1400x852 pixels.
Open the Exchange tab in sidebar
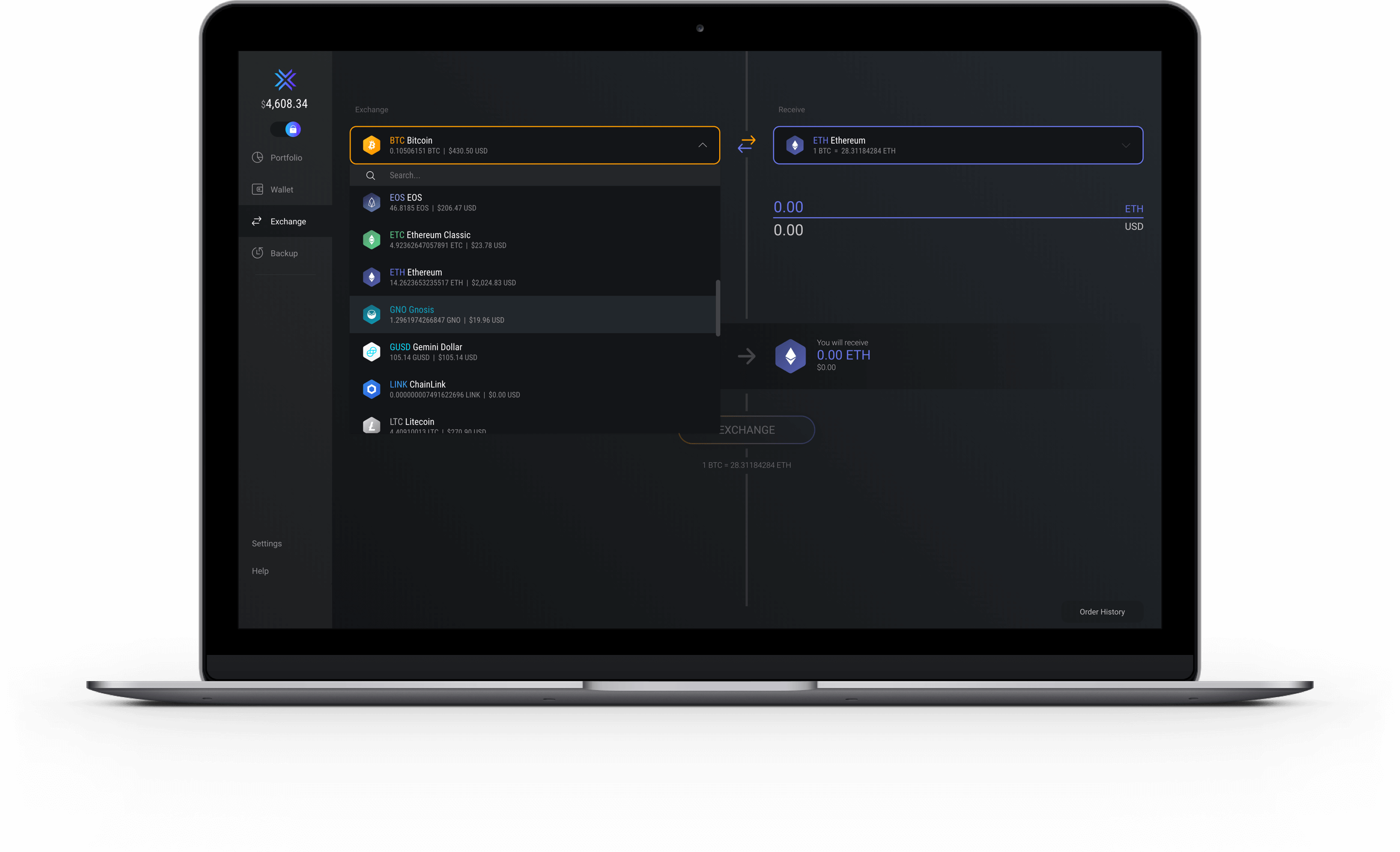click(x=288, y=221)
